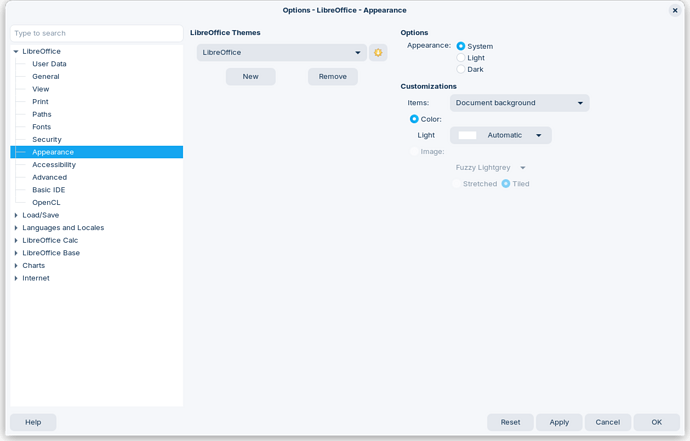Confirm with the OK button
The image size is (690, 441).
click(657, 422)
